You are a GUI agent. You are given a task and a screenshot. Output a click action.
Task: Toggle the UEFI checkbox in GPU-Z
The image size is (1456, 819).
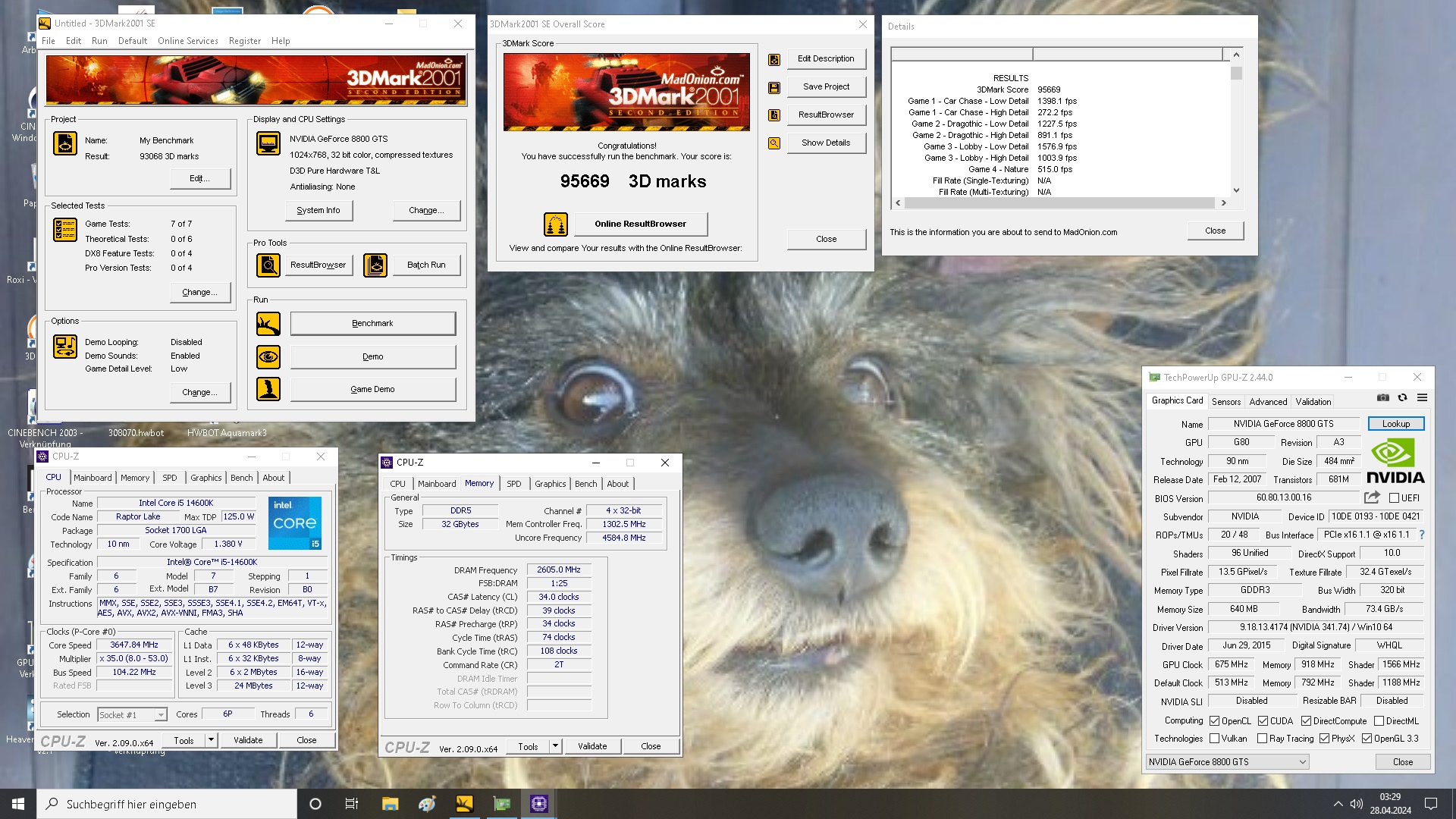tap(1394, 498)
